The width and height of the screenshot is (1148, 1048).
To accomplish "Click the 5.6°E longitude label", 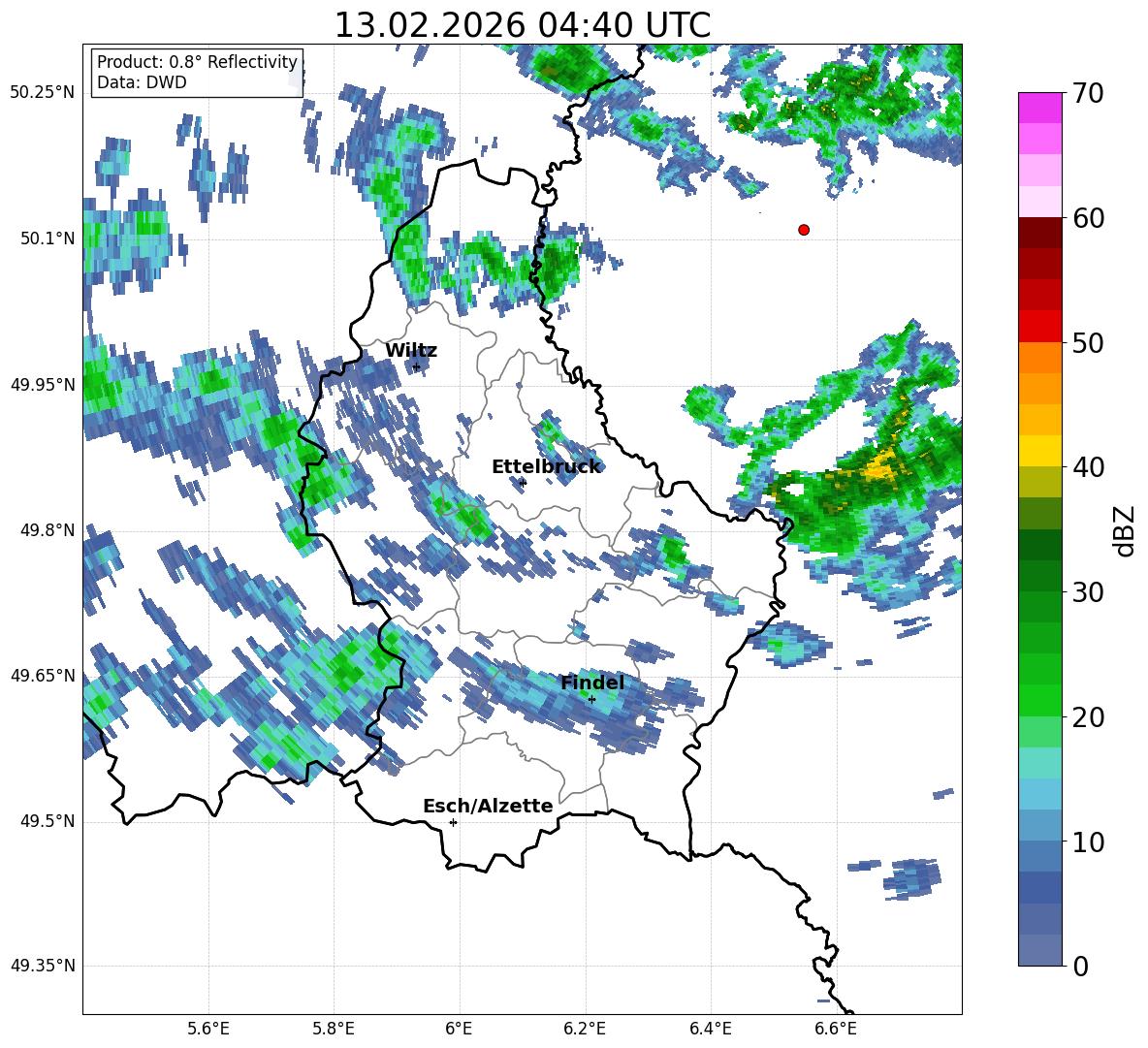I will (208, 1029).
